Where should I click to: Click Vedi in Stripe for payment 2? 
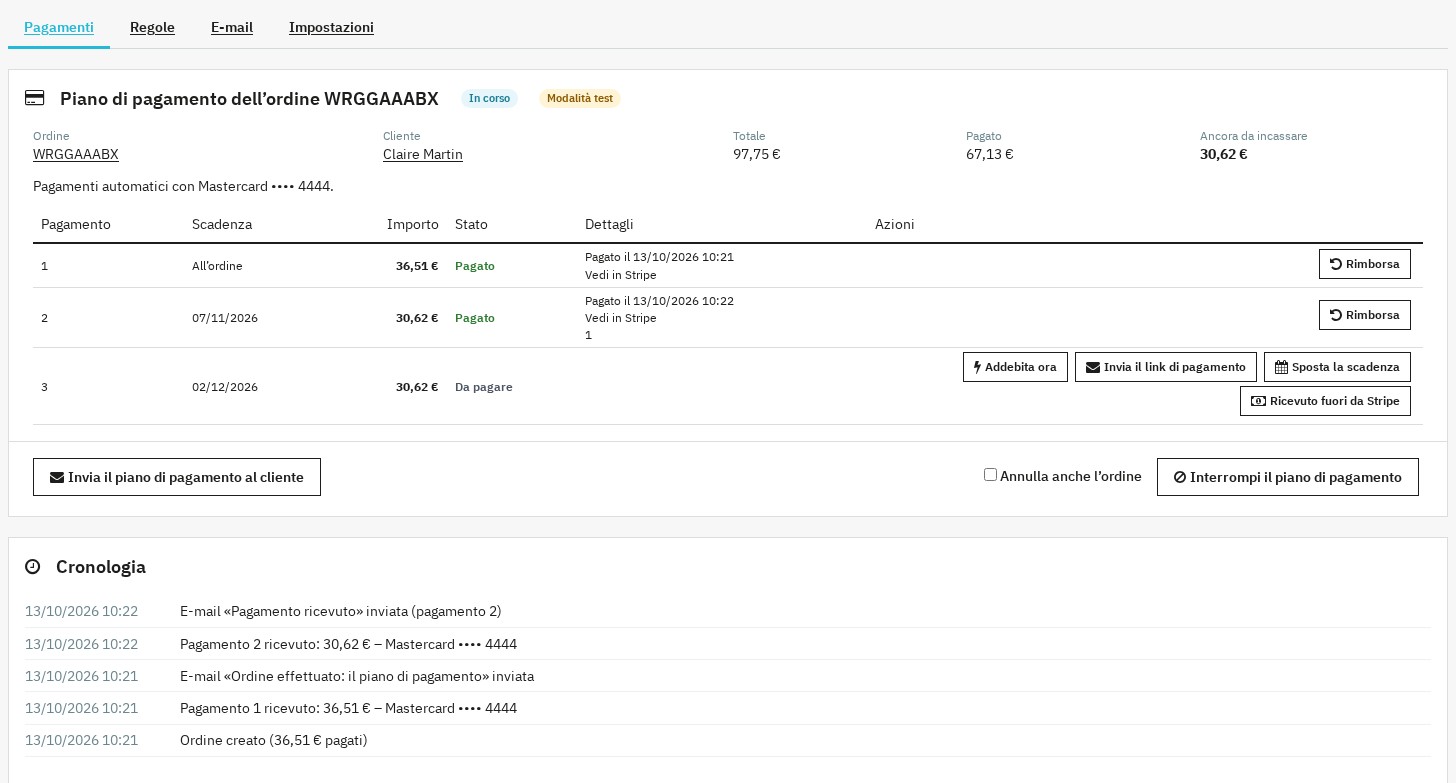[x=621, y=318]
